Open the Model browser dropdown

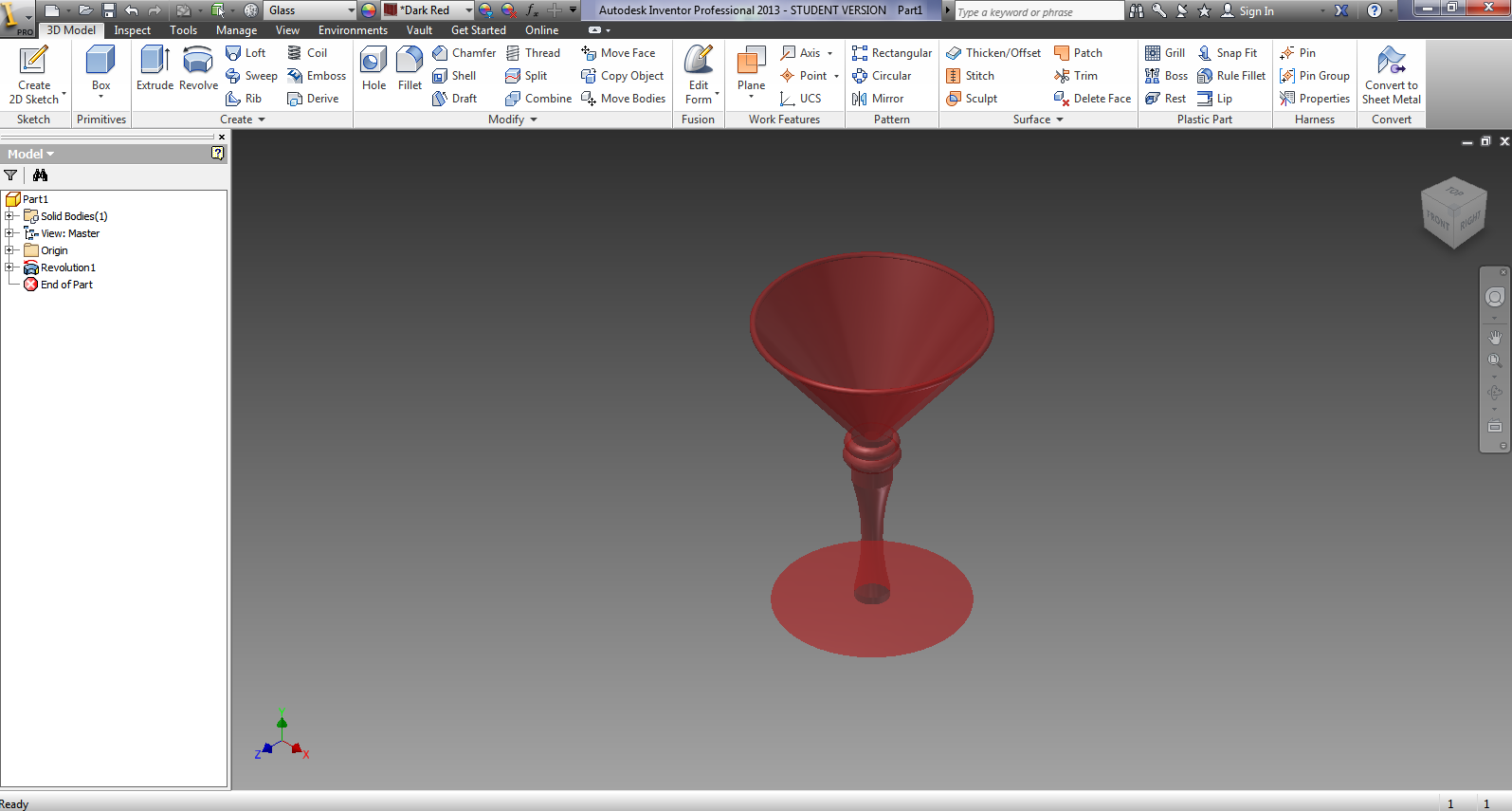click(x=31, y=154)
